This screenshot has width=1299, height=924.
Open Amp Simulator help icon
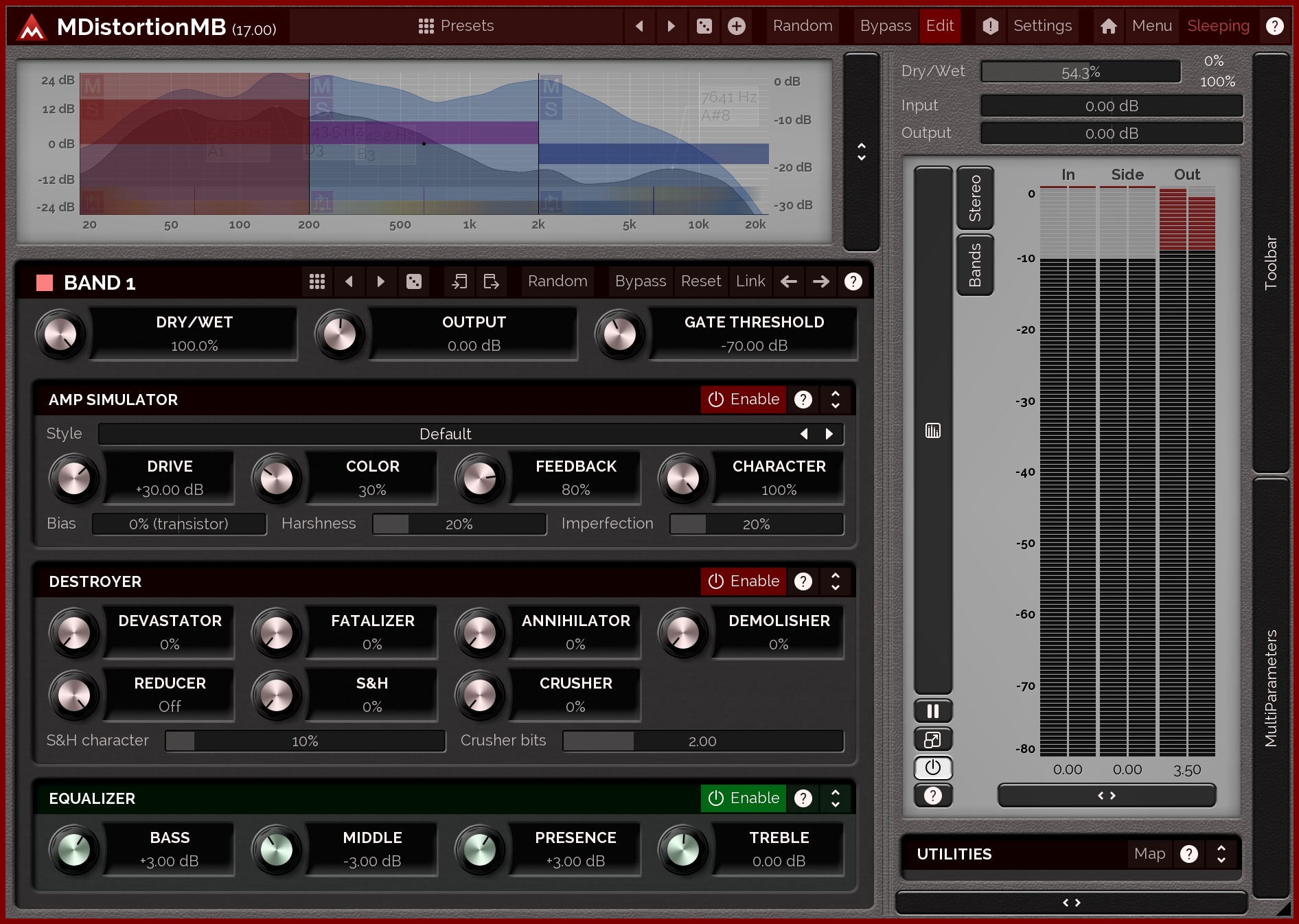pyautogui.click(x=803, y=400)
